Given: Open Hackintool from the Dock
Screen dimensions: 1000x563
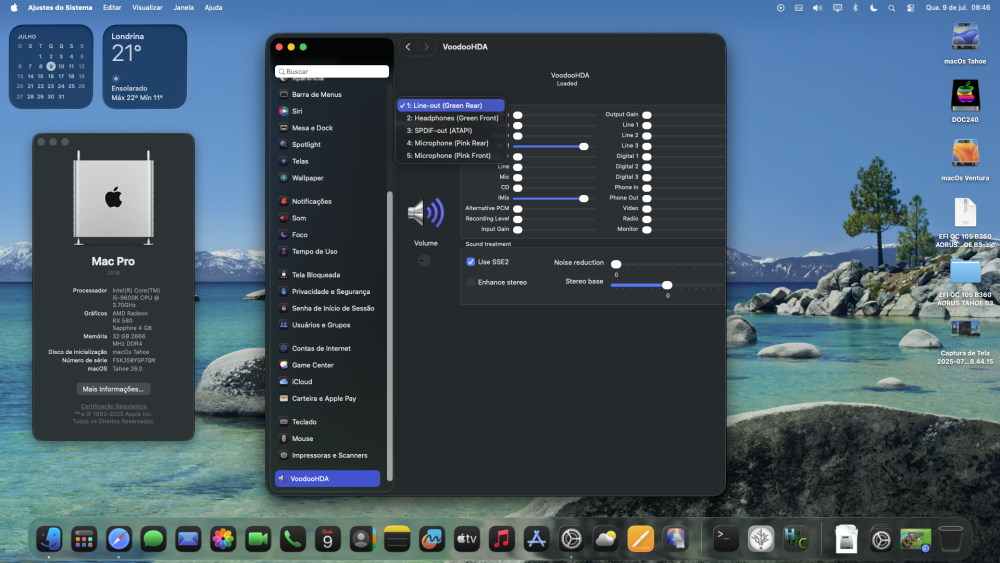Looking at the screenshot, I should pos(795,539).
